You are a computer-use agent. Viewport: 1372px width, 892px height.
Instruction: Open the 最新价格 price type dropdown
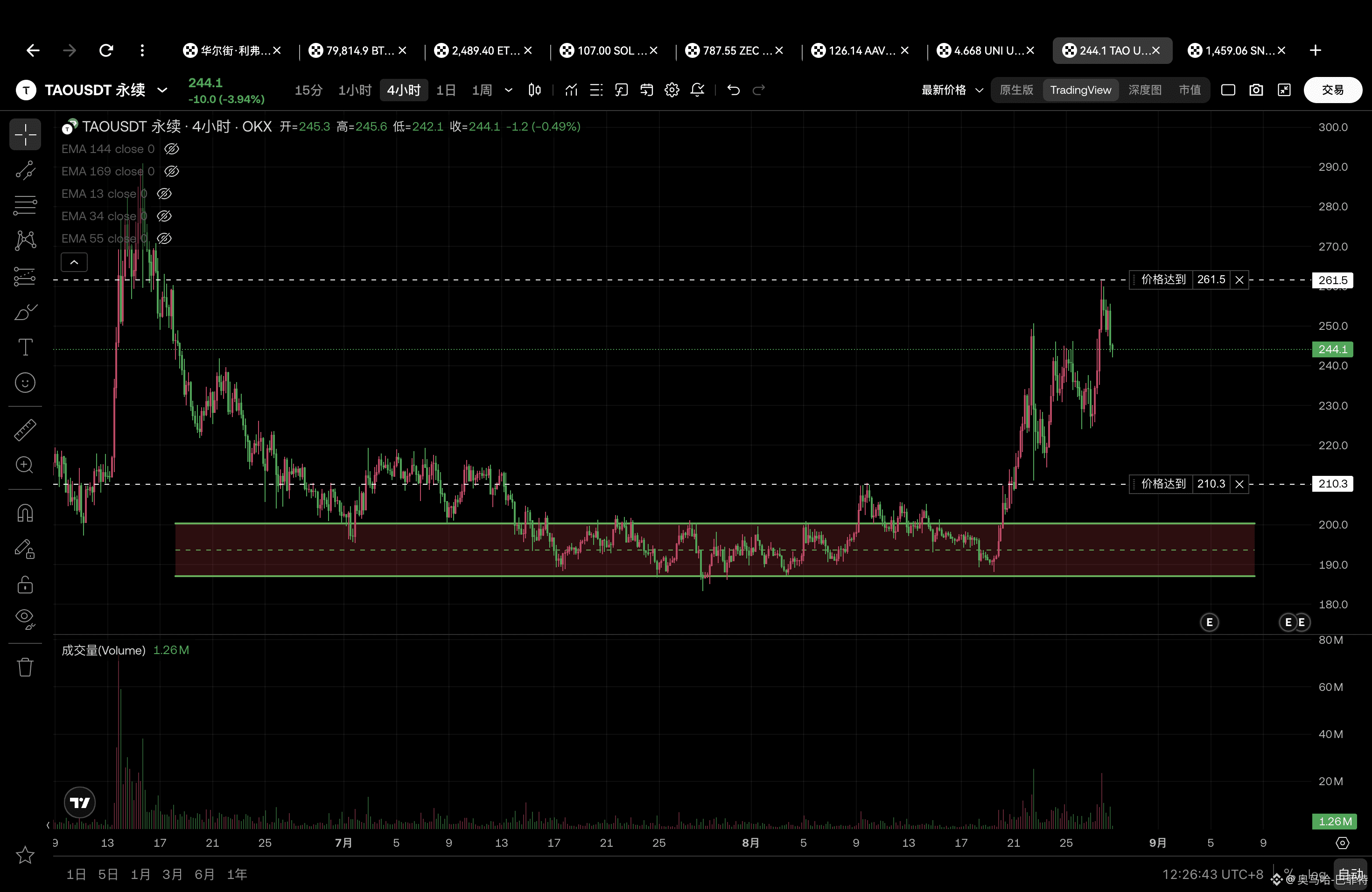[x=952, y=90]
